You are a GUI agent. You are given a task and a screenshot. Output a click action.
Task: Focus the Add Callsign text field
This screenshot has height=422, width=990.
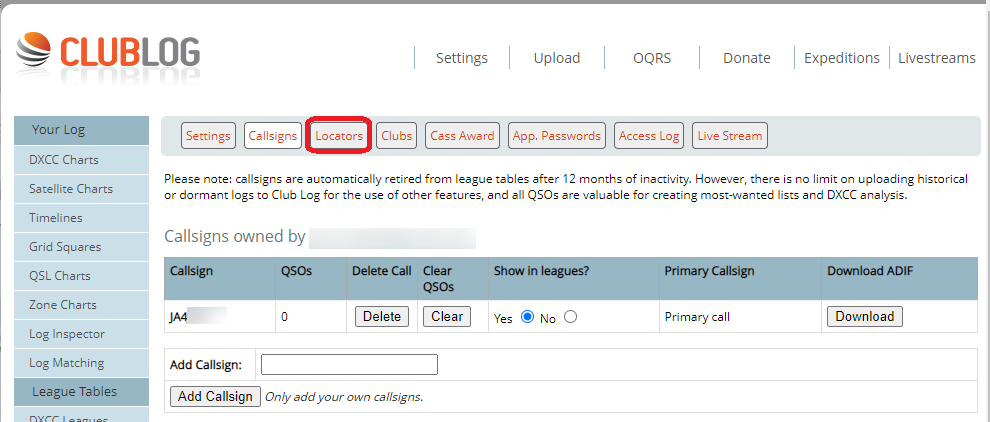(x=349, y=364)
